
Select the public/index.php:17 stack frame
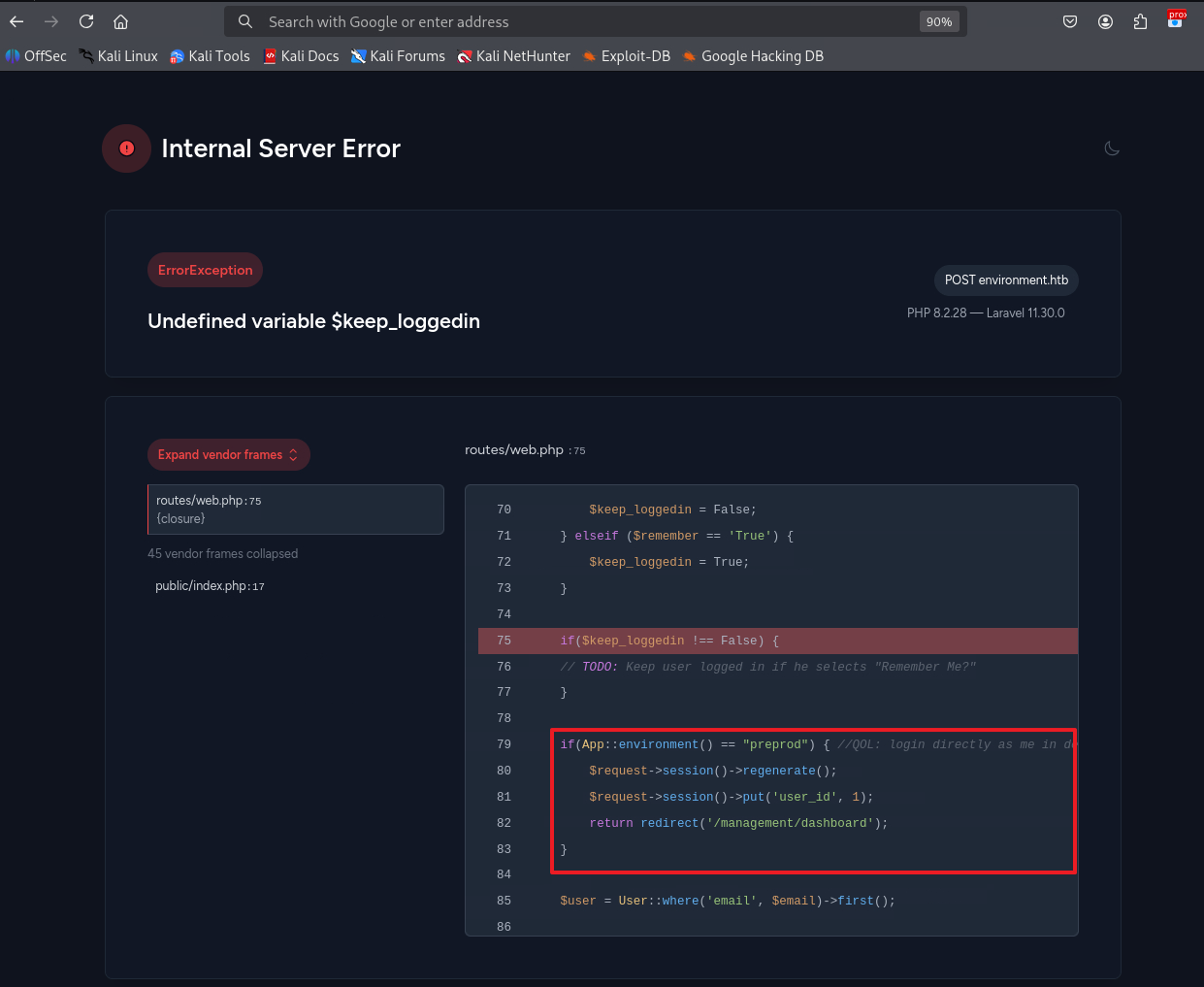(x=210, y=586)
